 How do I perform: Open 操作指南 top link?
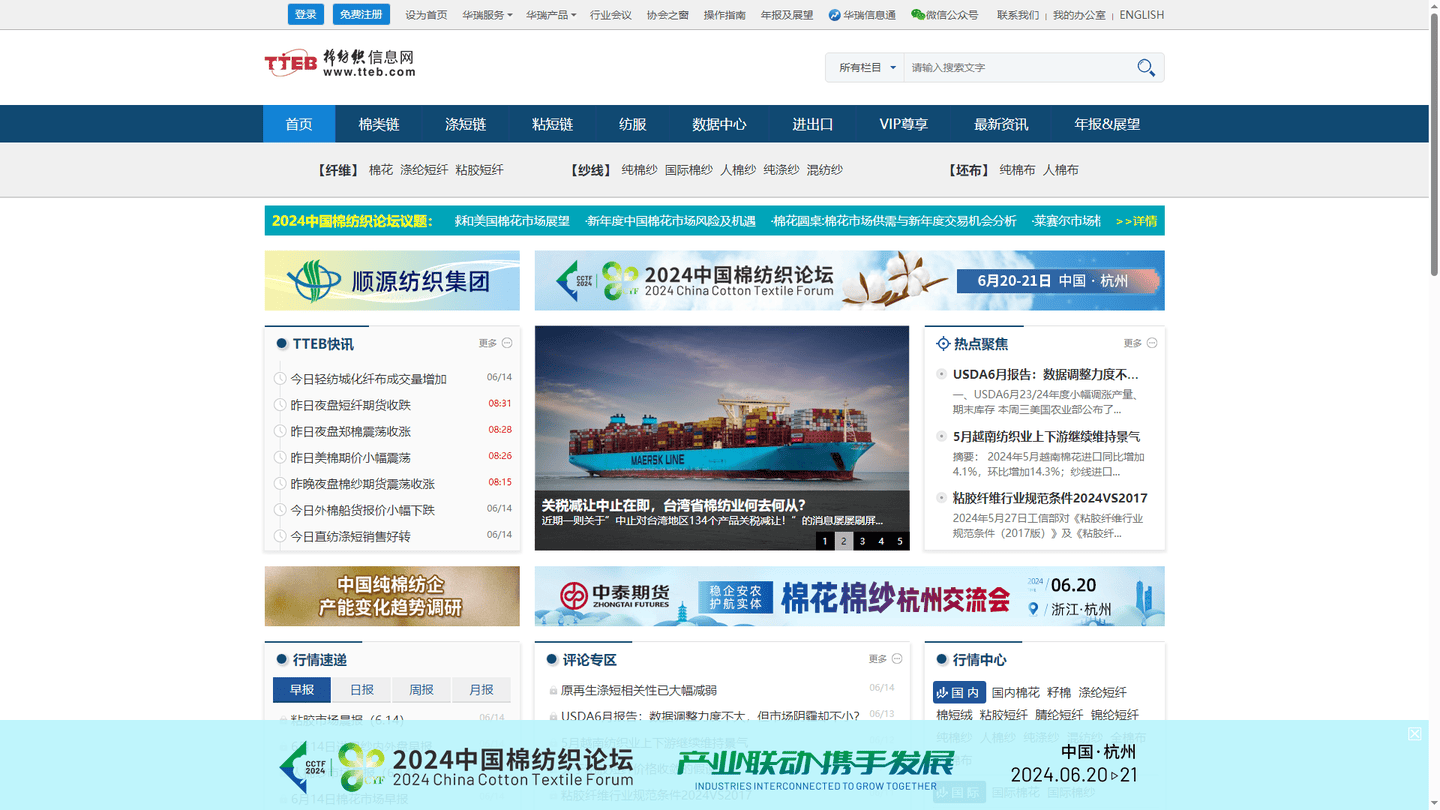point(725,15)
